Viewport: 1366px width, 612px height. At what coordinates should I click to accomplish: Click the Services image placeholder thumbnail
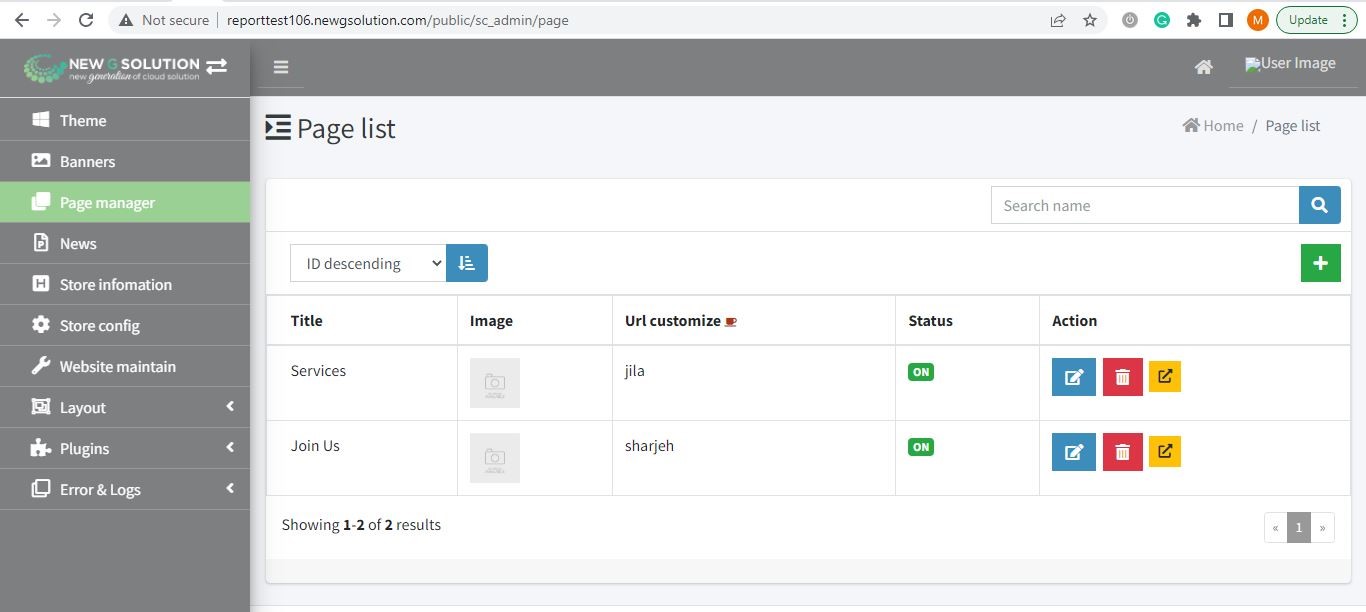(495, 383)
